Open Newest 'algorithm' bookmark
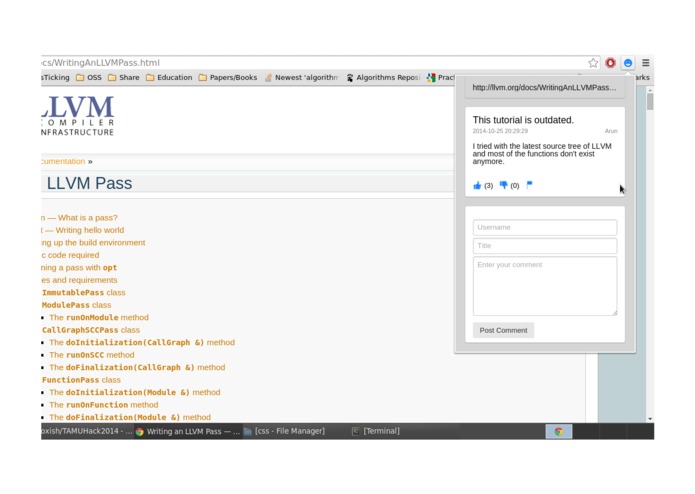The image size is (695, 494). [301, 78]
